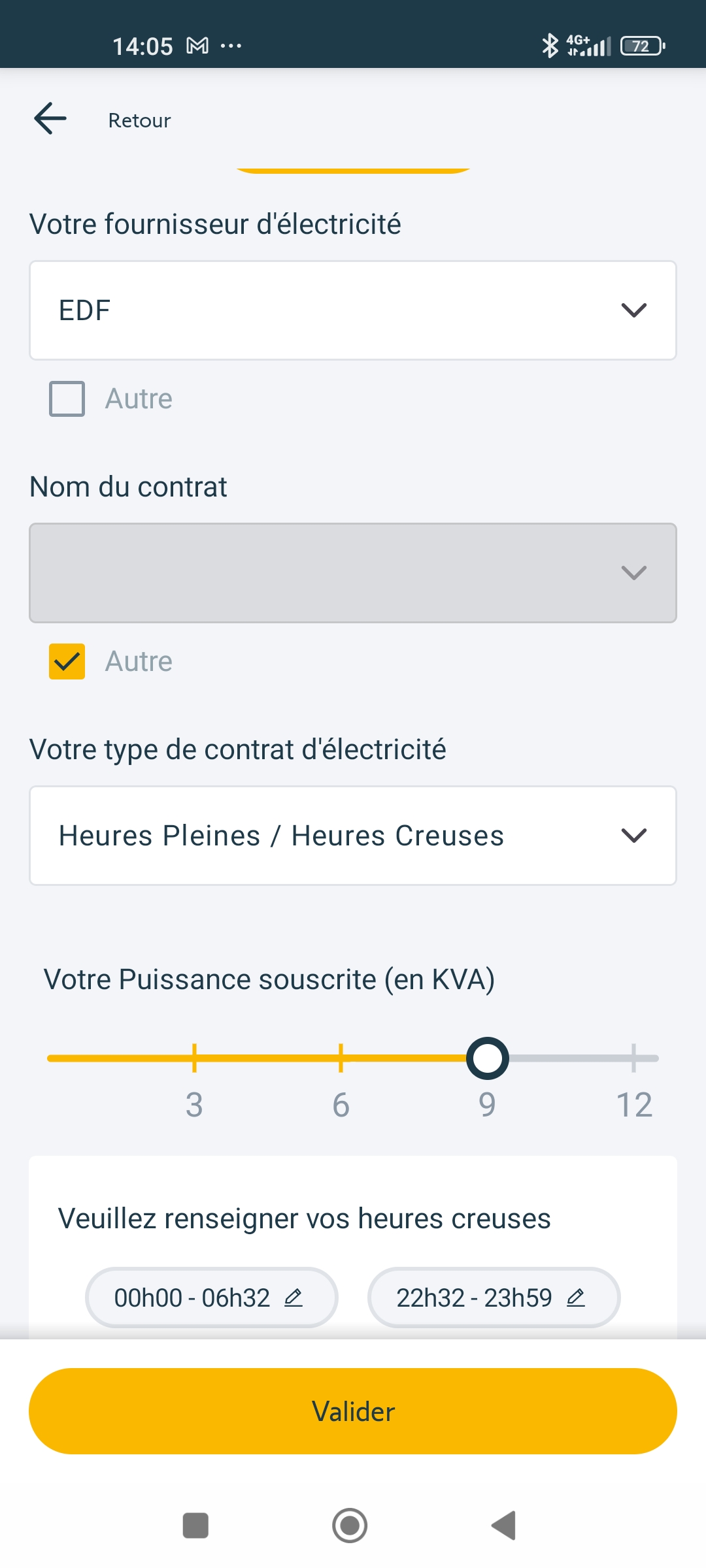Tap the battery indicator icon

click(643, 46)
